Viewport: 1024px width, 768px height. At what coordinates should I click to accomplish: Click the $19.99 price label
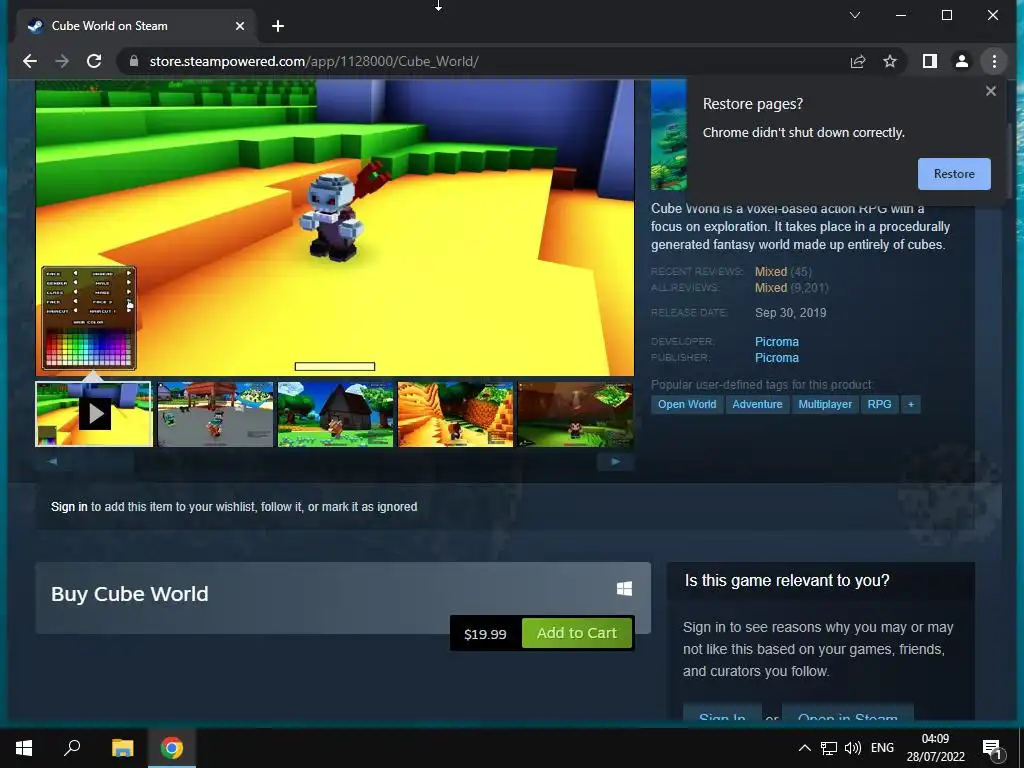(x=485, y=634)
